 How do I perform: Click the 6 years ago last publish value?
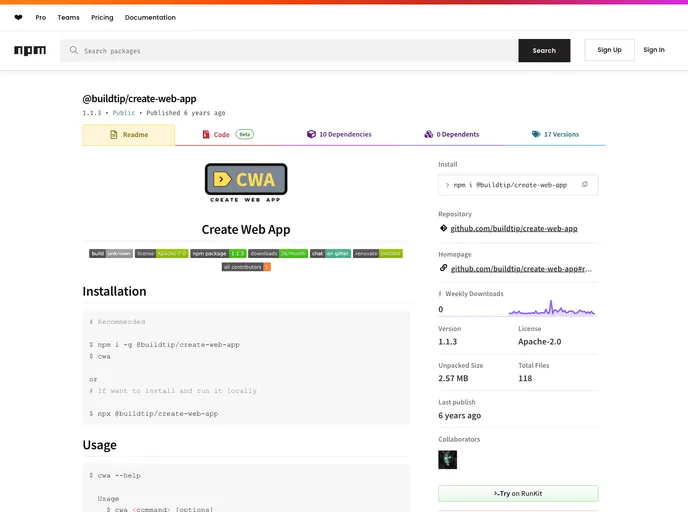[x=460, y=415]
